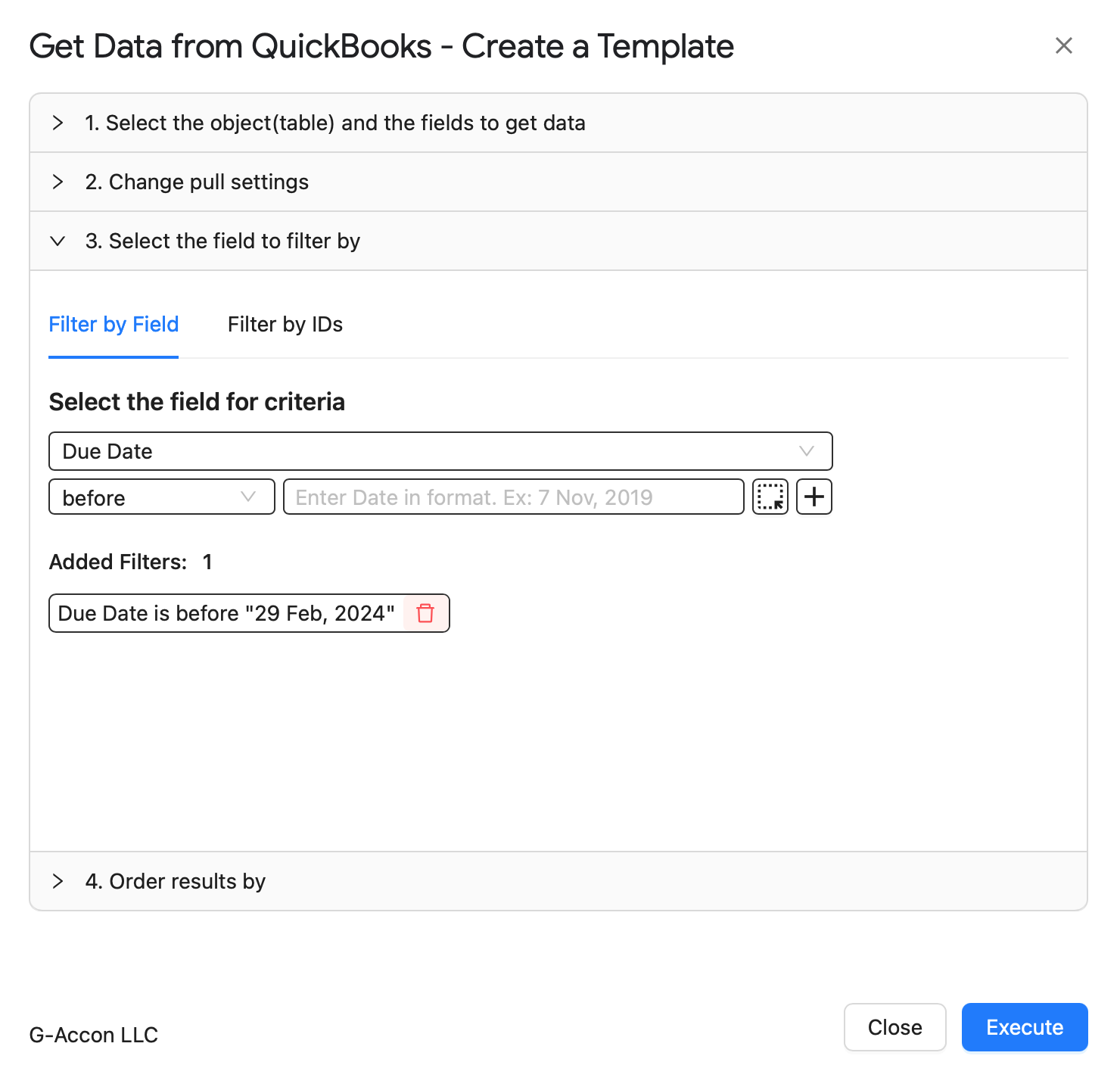Switch to the Filter by IDs tab
Viewport: 1120px width, 1090px height.
tap(285, 325)
